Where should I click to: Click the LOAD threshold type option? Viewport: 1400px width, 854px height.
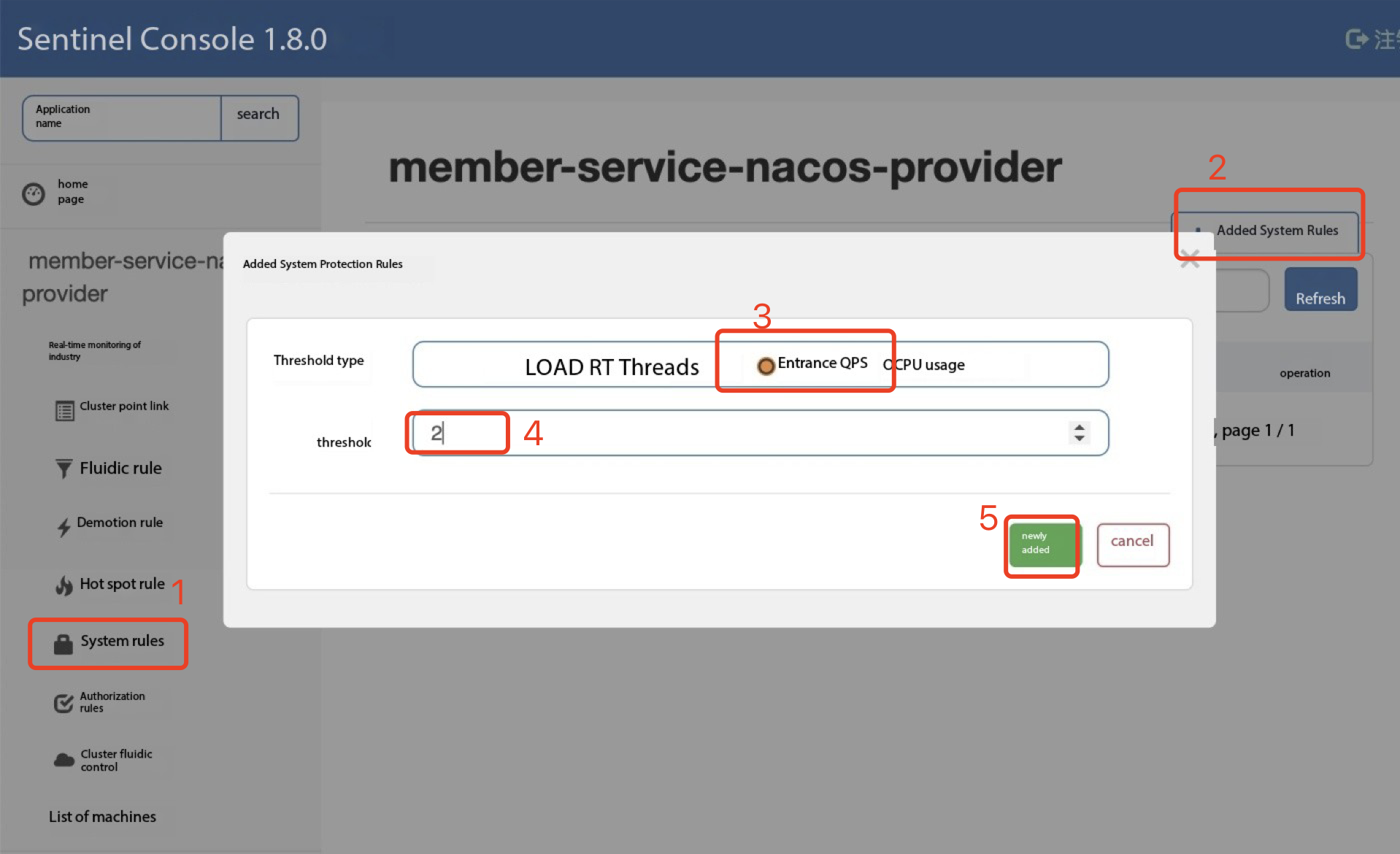point(555,367)
